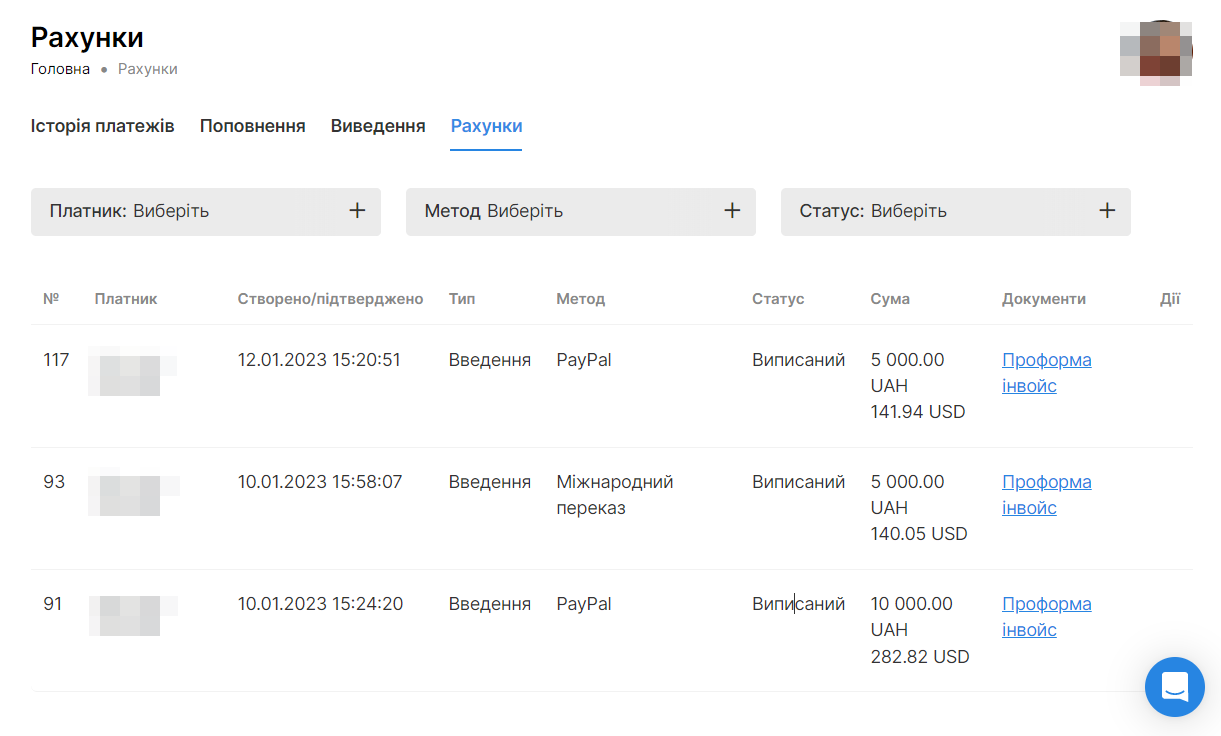Open the chat support bubble icon
The width and height of the screenshot is (1221, 736).
1174,687
